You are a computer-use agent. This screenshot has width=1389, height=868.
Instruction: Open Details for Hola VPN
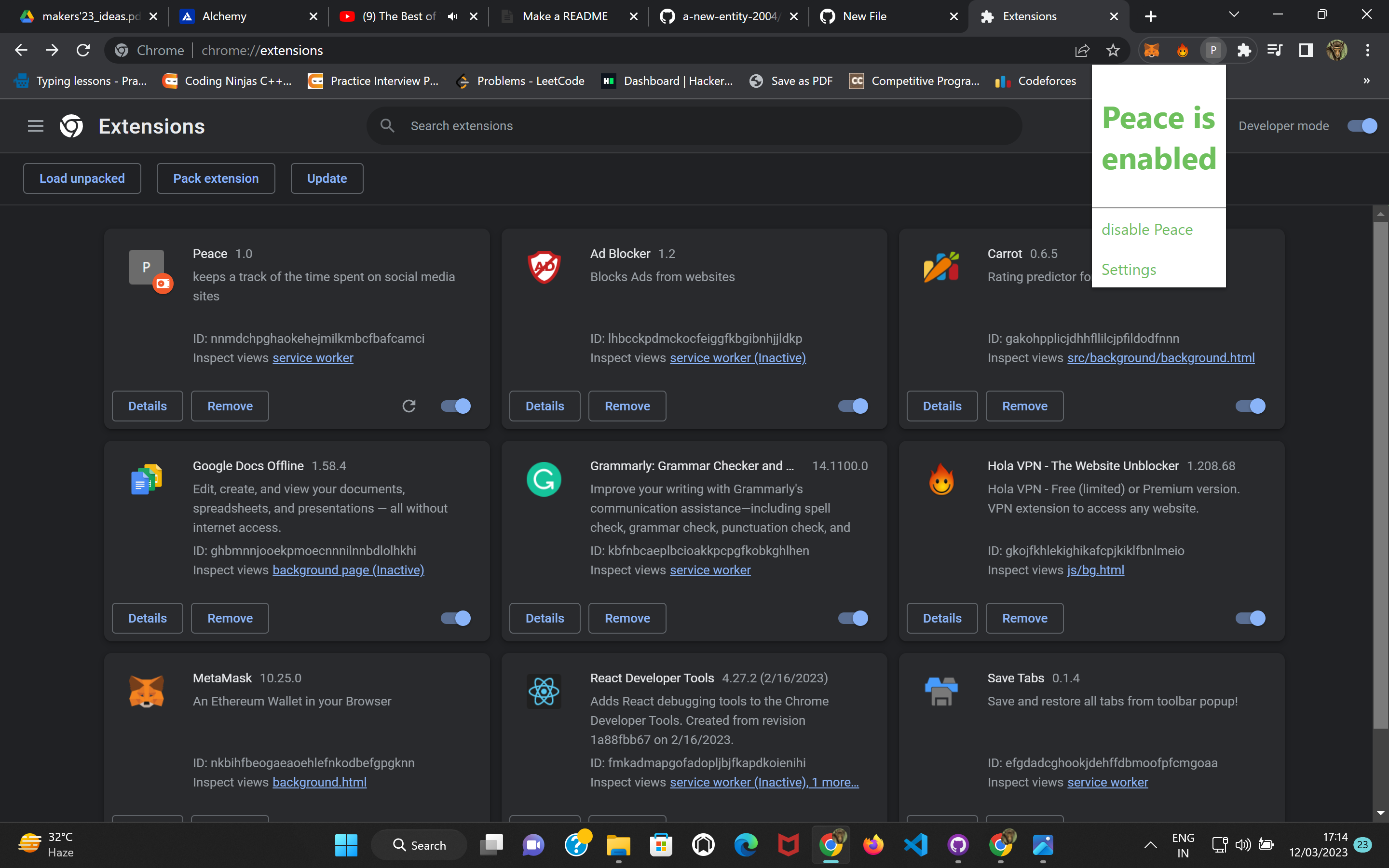(x=942, y=618)
